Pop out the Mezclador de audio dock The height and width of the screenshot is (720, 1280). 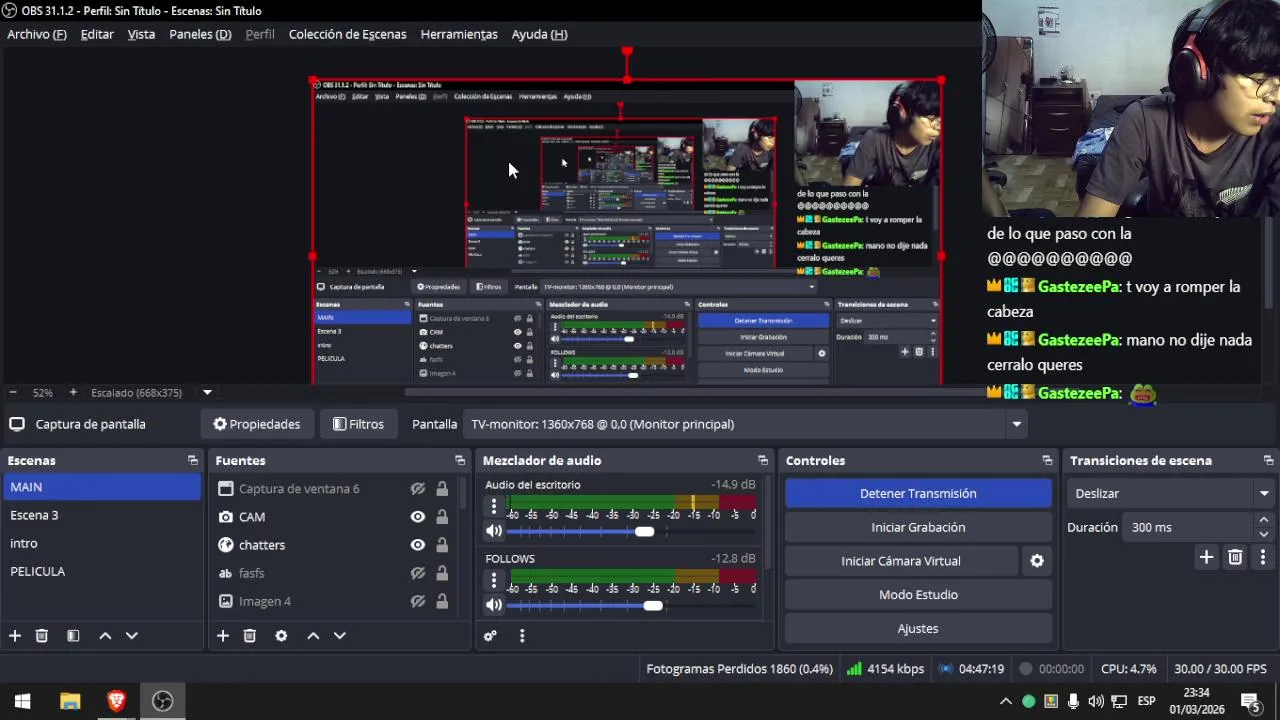763,461
